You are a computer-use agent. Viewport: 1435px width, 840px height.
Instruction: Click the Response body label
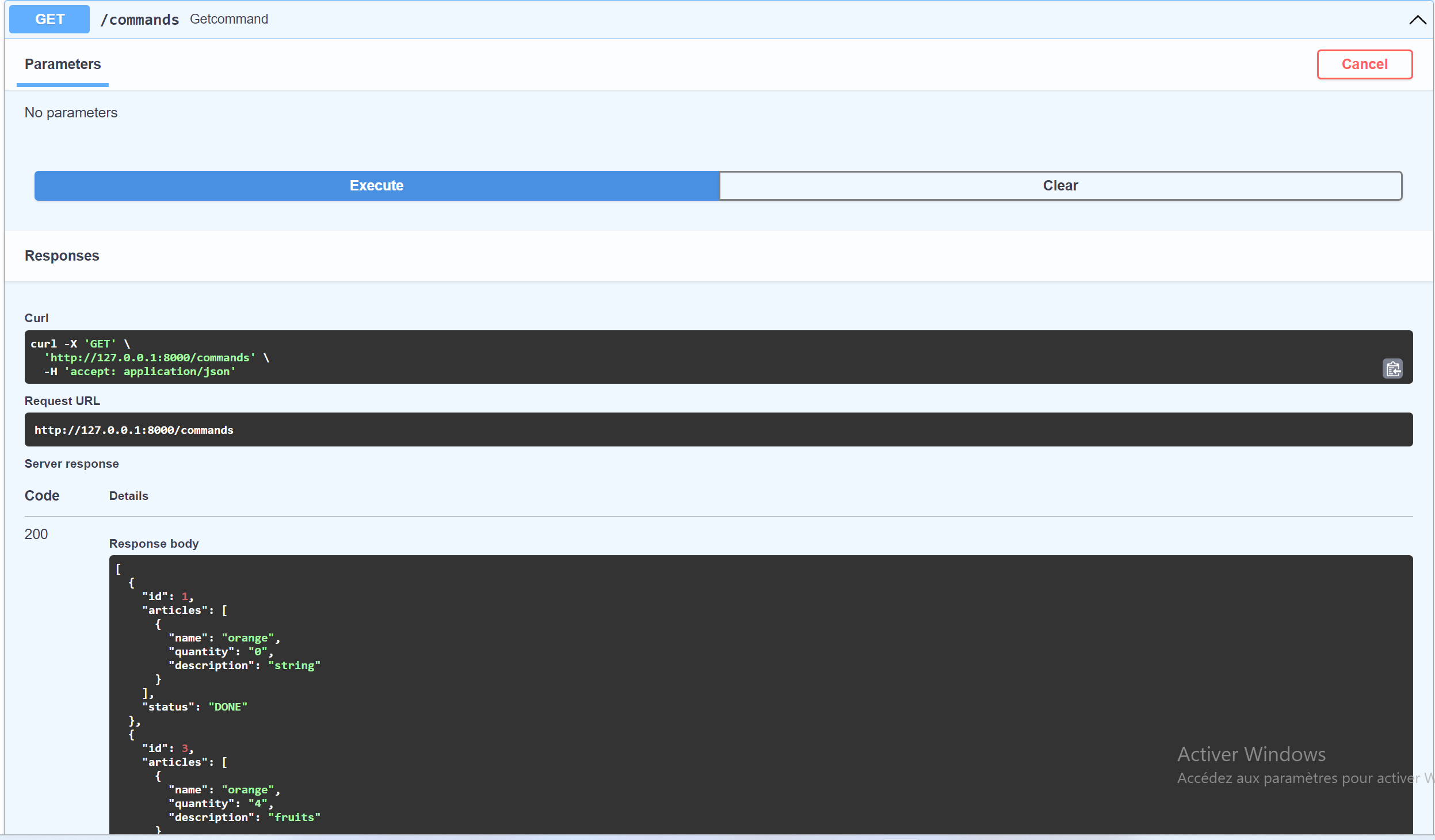[153, 543]
